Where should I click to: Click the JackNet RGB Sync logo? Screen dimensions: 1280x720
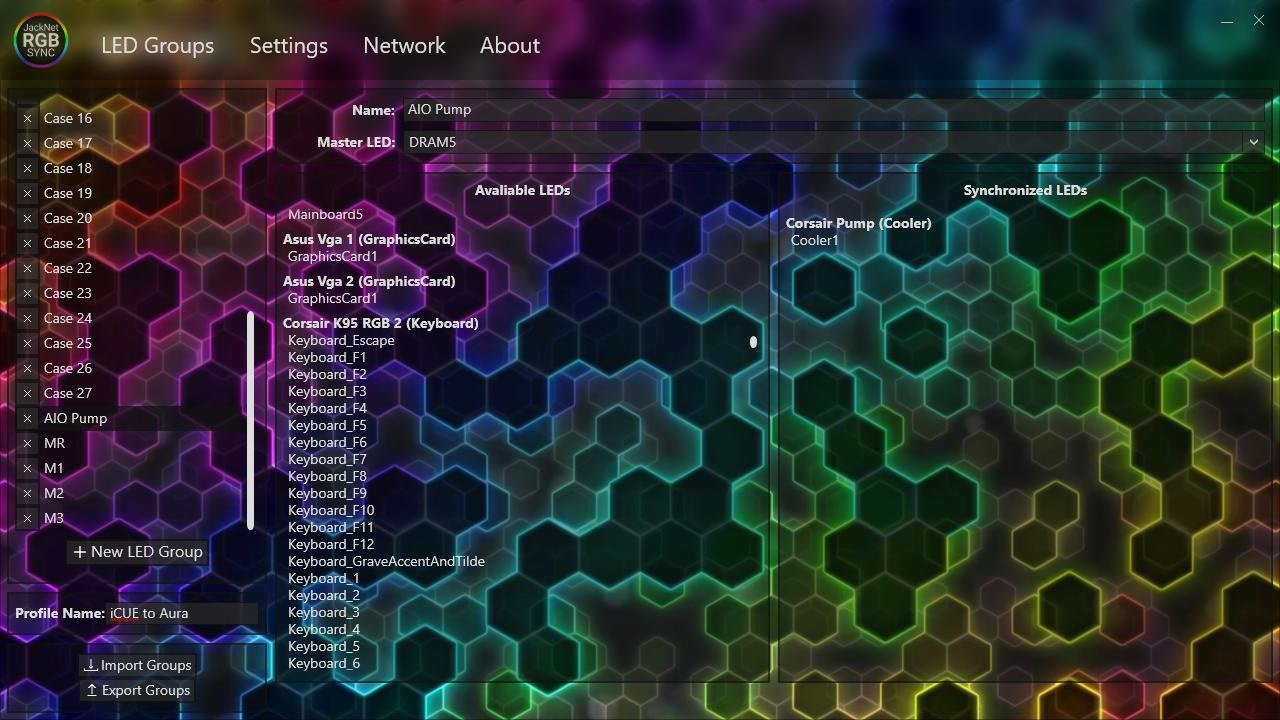coord(40,40)
